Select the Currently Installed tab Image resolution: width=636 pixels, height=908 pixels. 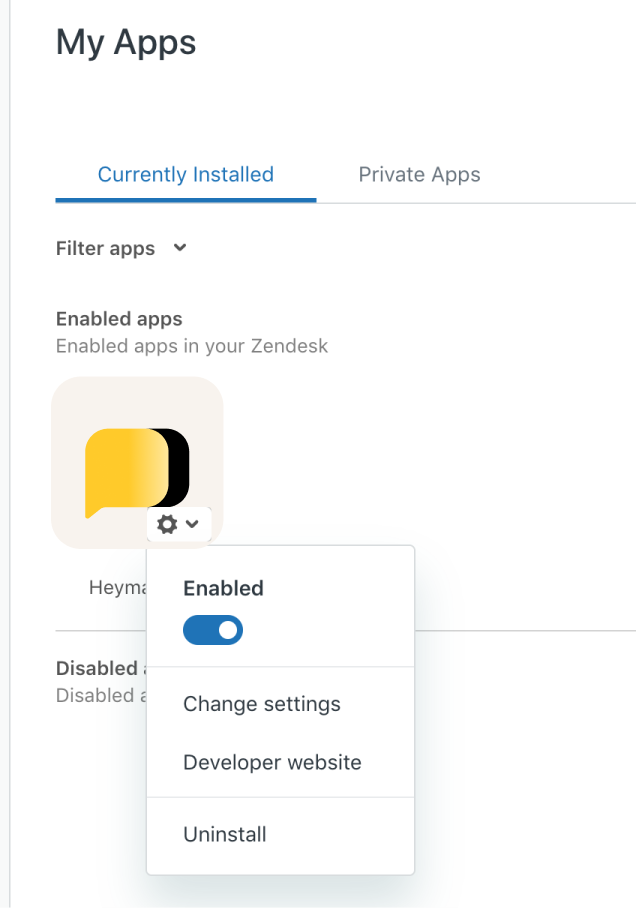point(185,174)
